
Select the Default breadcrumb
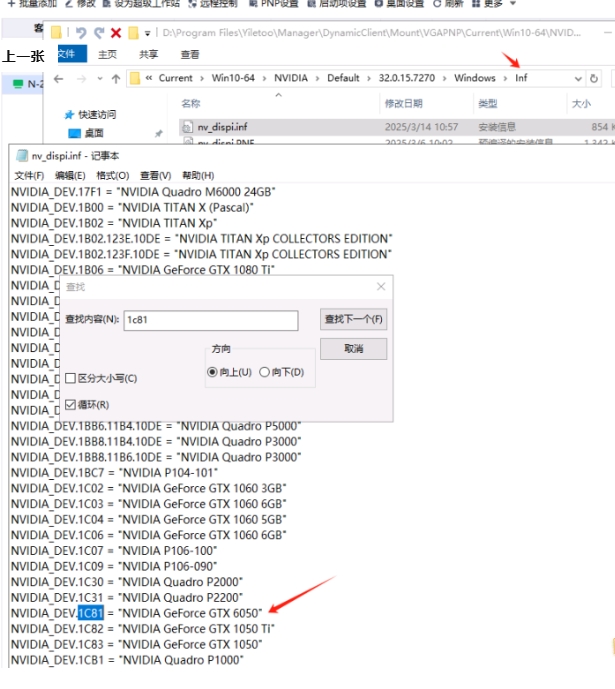click(x=343, y=78)
